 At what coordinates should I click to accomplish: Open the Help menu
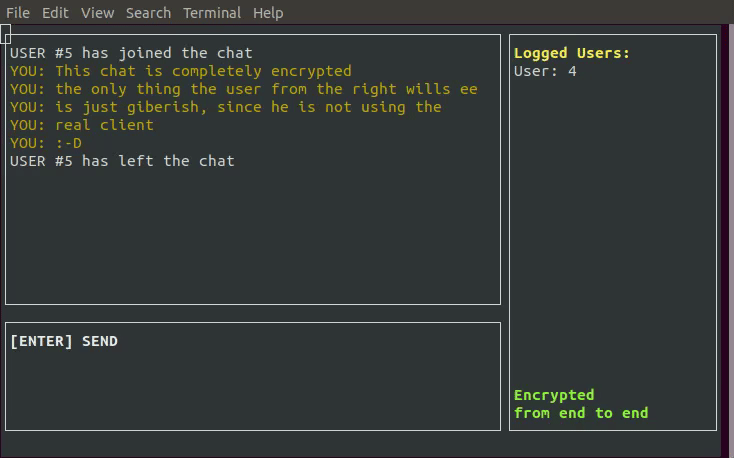tap(268, 13)
